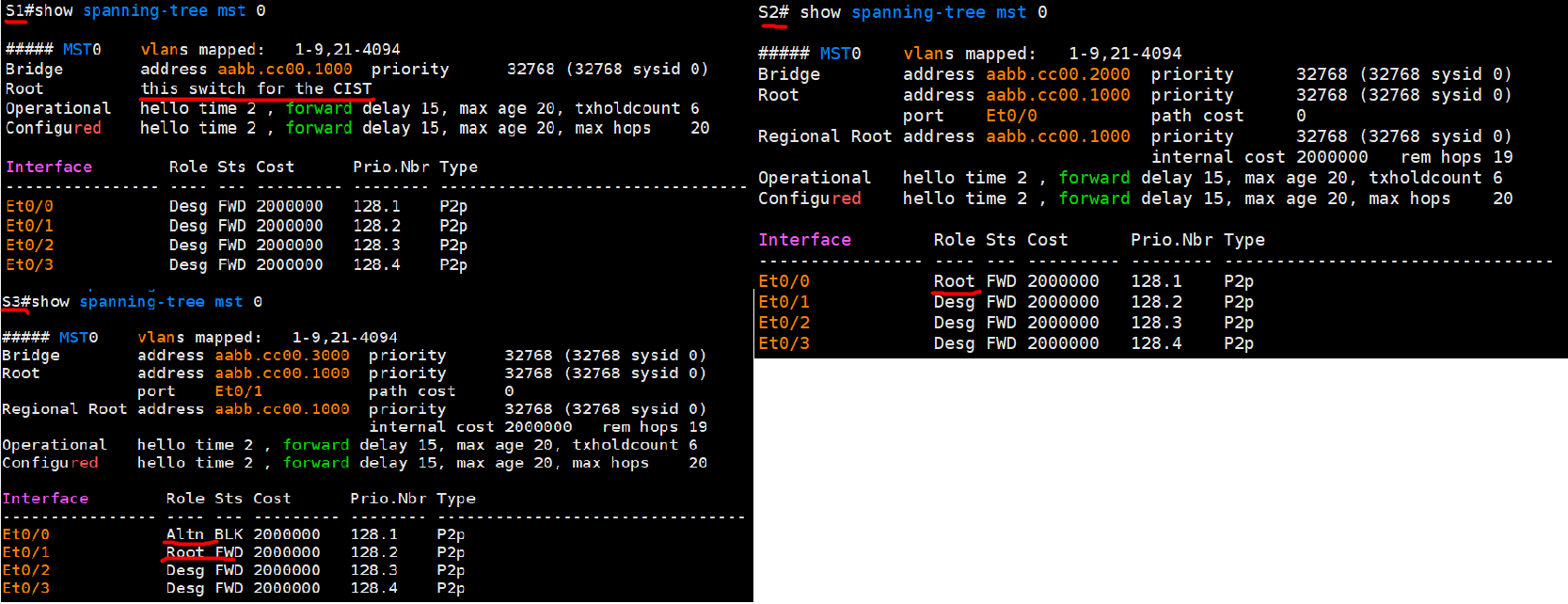Click the Root role on S3 Et0/1

(184, 552)
